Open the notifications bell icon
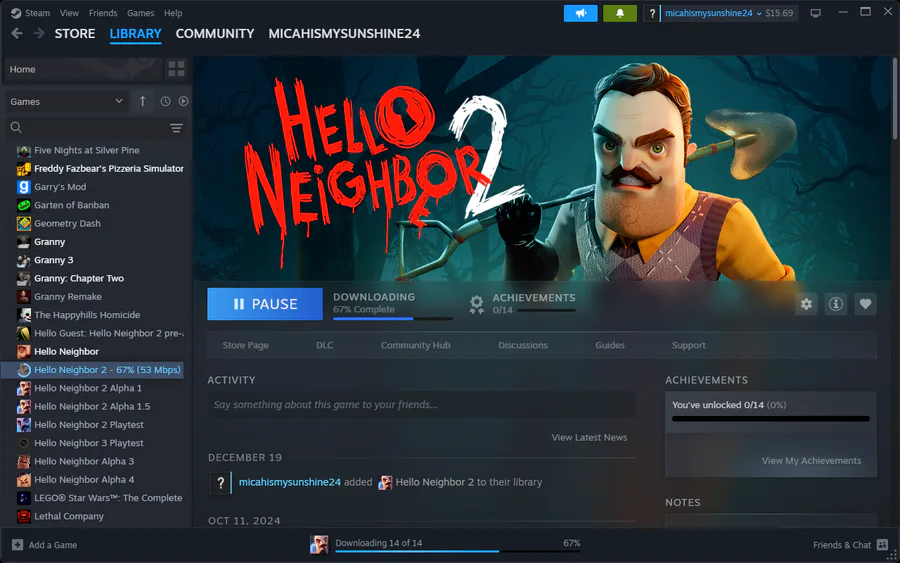Viewport: 900px width, 563px height. (620, 13)
